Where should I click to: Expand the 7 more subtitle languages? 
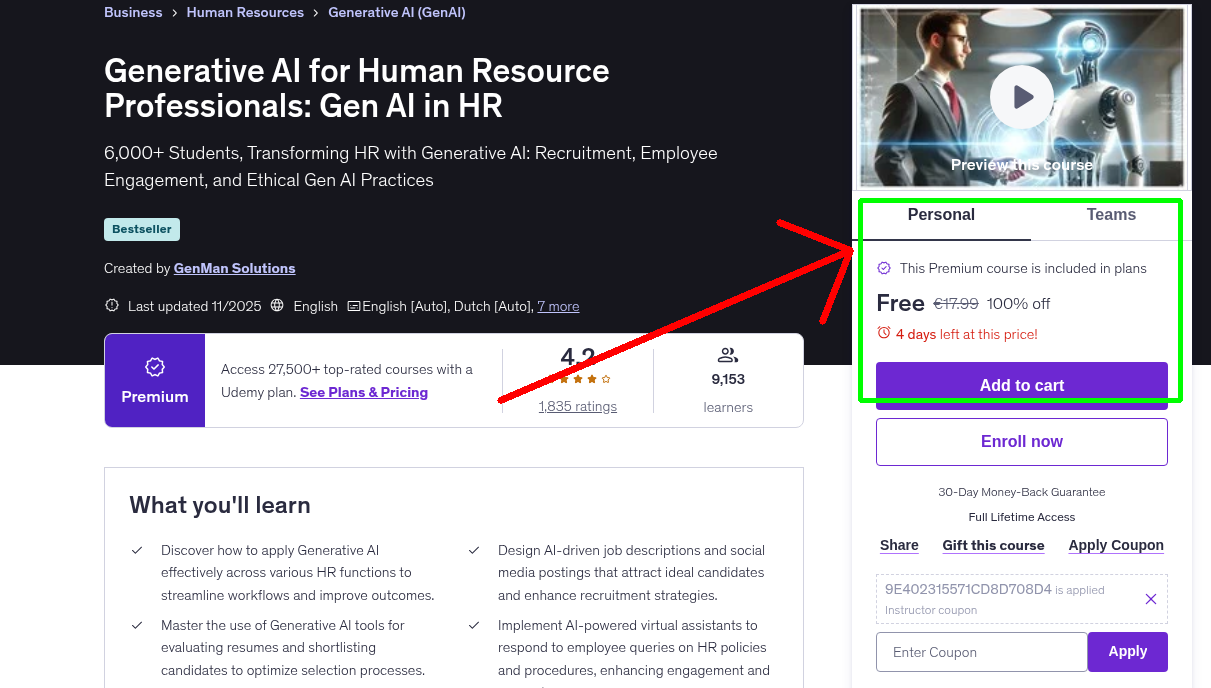coord(558,305)
